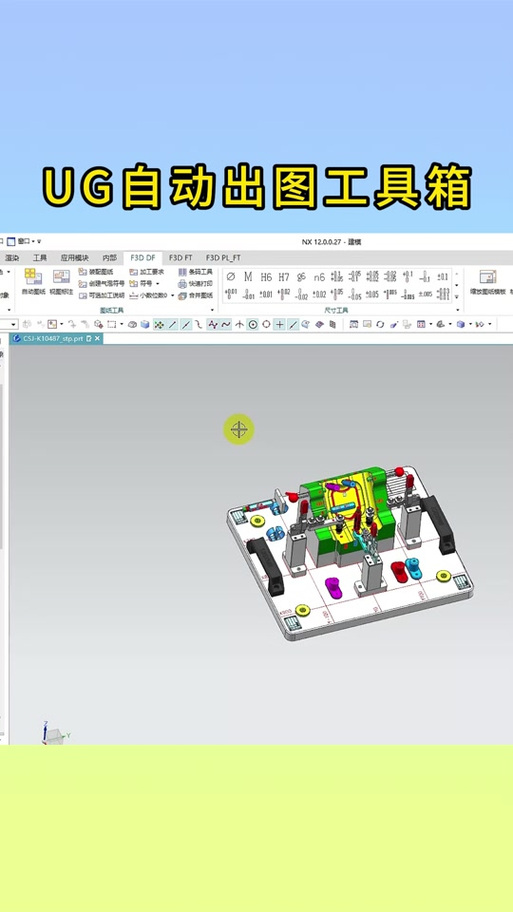Open the 装配图纸 assembly drawing tool

tap(96, 272)
